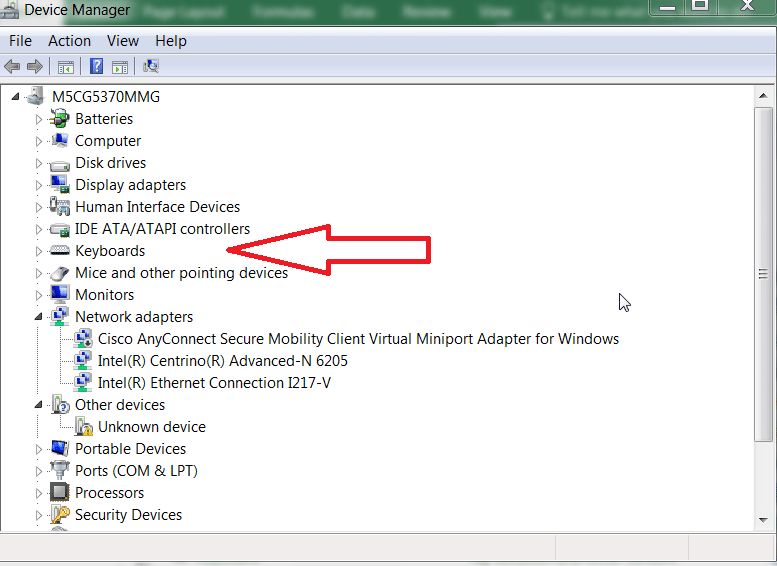
Task: Select Intel(R) Ethernet Connection I217-V entry
Action: tap(214, 383)
